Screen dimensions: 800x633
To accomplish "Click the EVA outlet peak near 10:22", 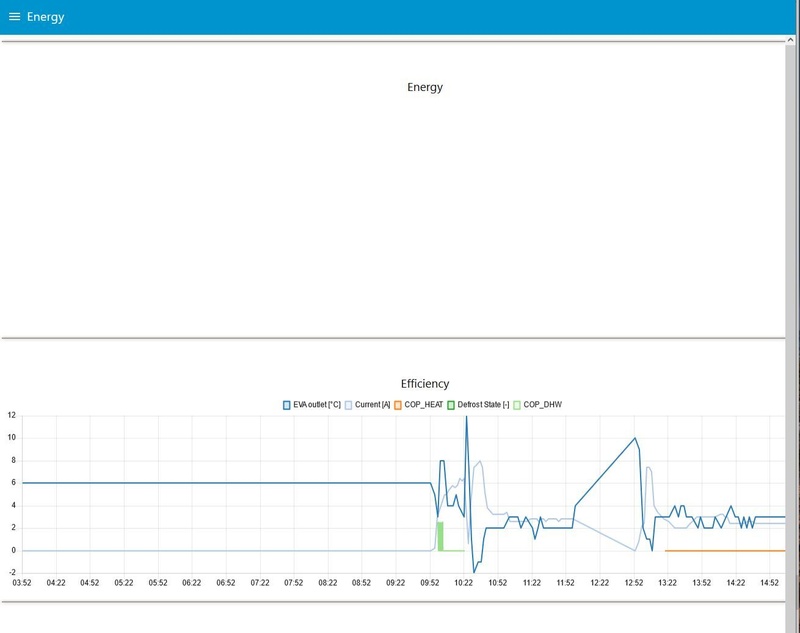I will [x=466, y=418].
